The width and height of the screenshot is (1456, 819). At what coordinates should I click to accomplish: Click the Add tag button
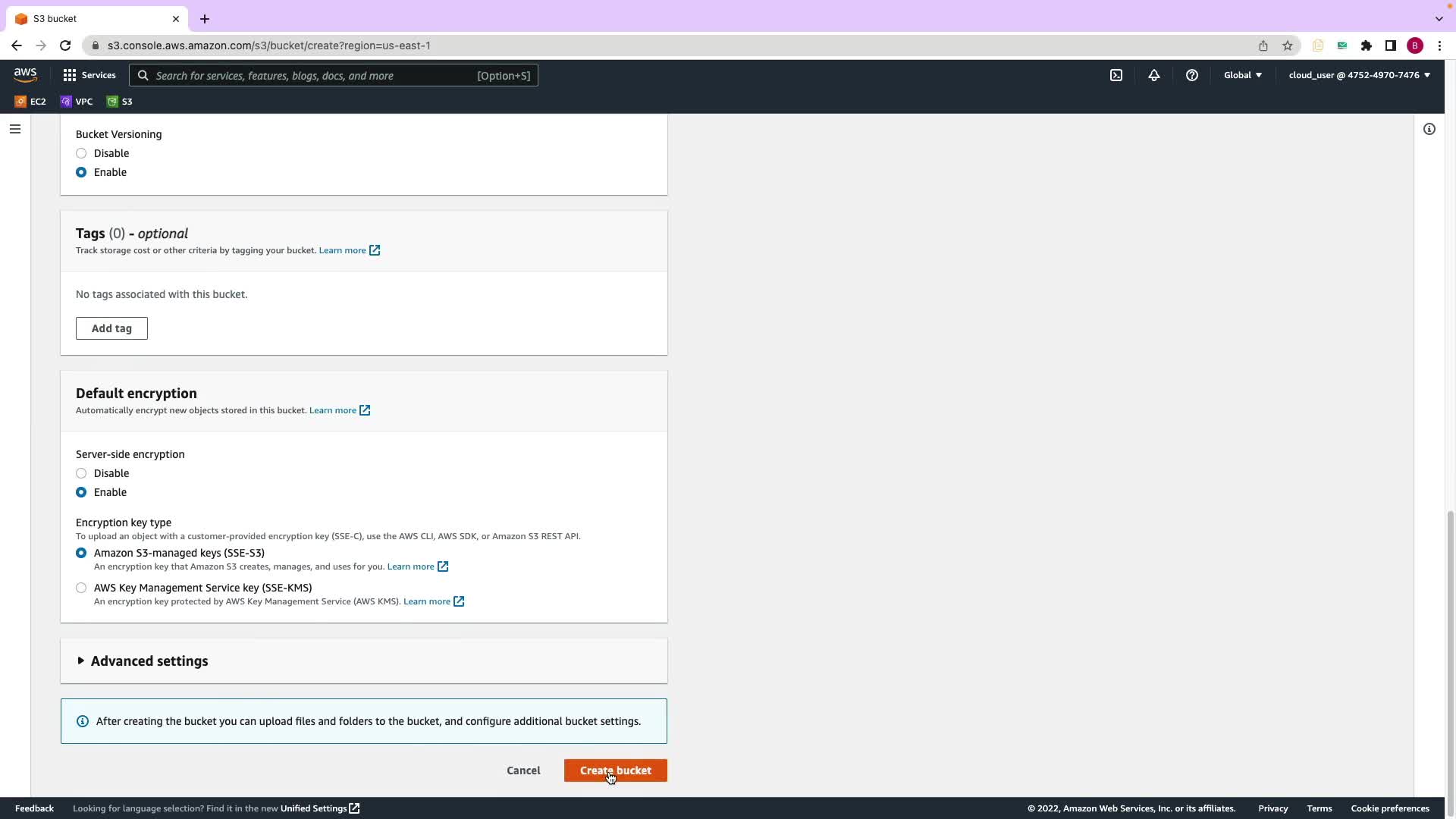(x=111, y=328)
